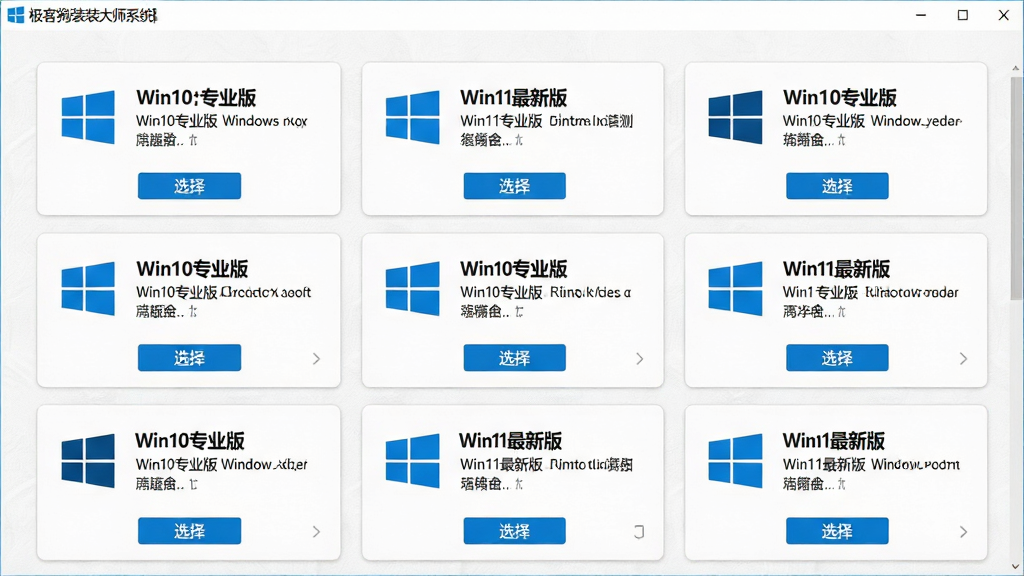Choose 选择 on the "Dintma" Win11最新版 card

coord(515,186)
